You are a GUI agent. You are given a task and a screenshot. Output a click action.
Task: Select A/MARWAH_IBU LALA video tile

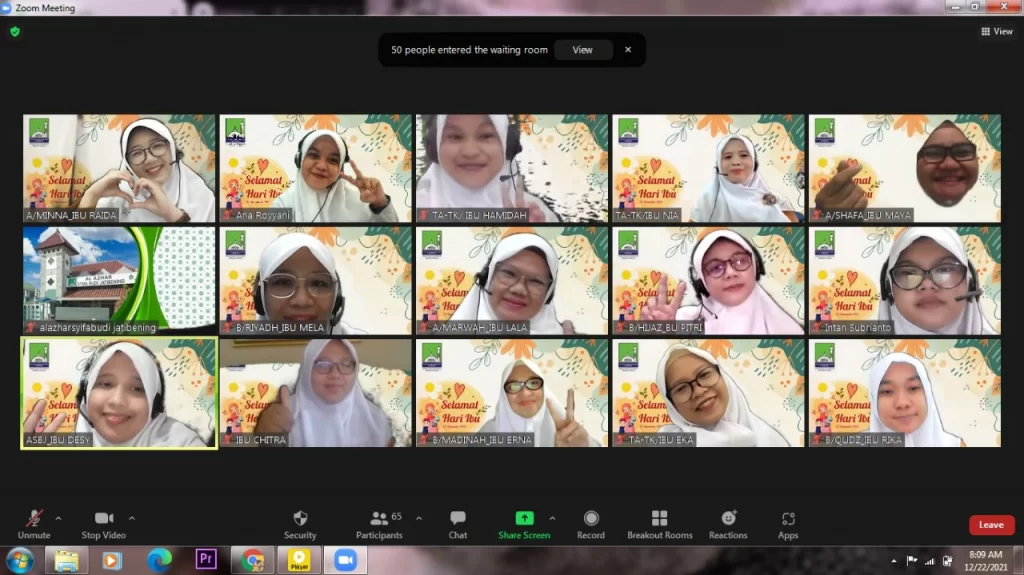pyautogui.click(x=512, y=281)
